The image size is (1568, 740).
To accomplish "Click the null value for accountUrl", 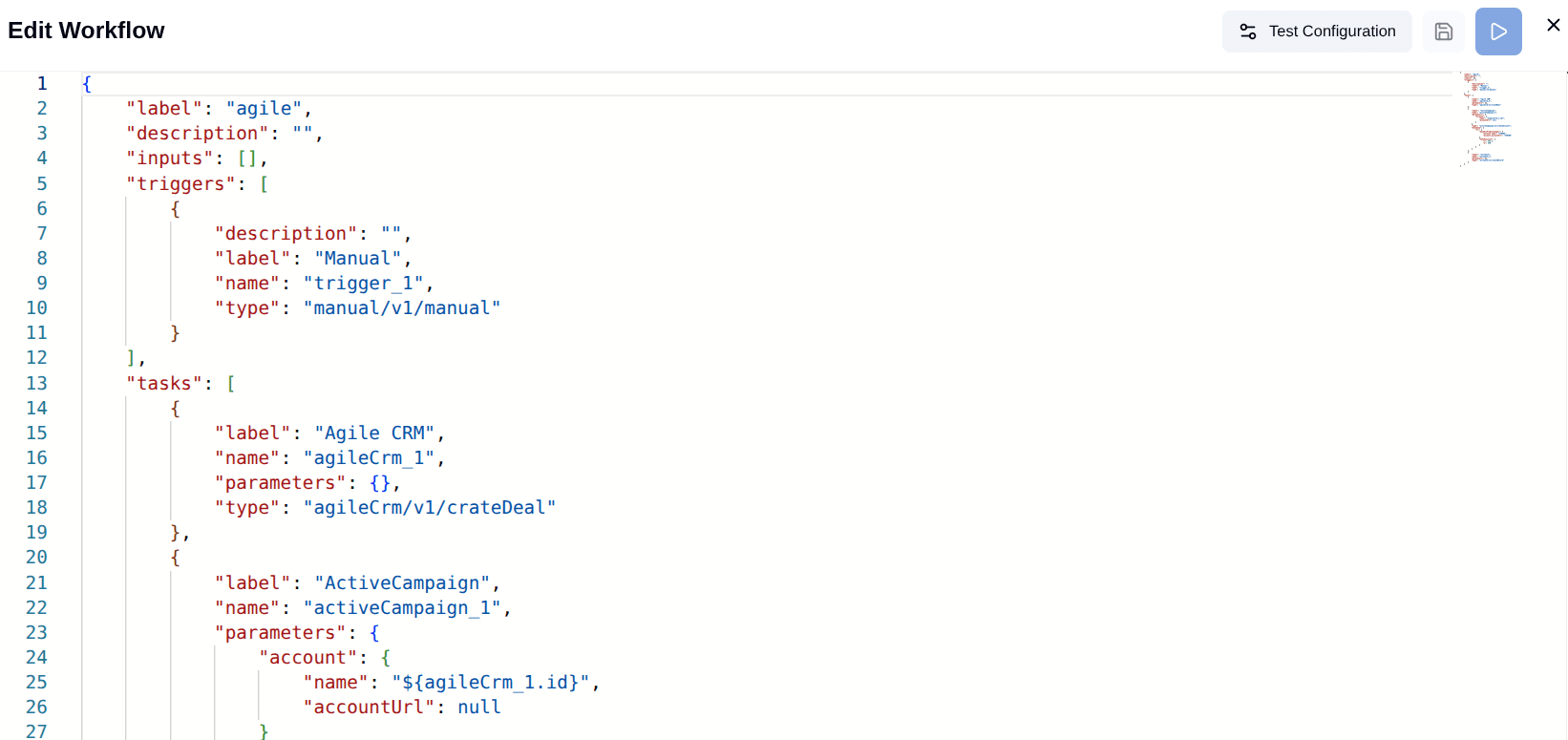I will pos(478,707).
